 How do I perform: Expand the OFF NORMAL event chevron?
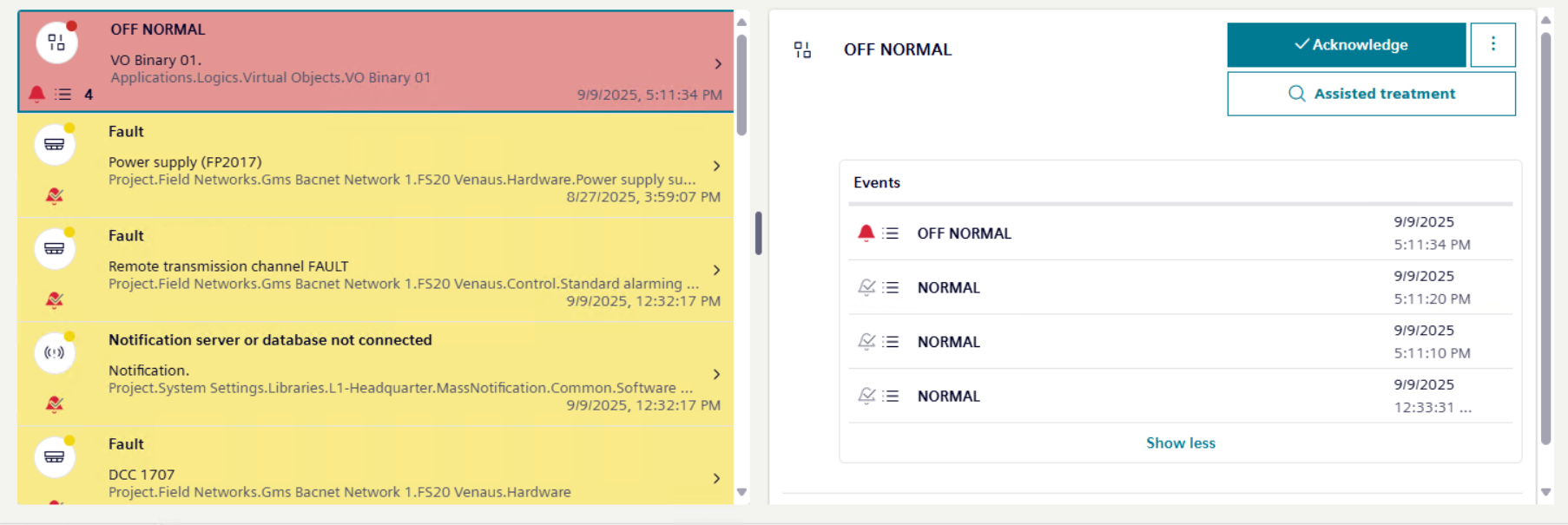pyautogui.click(x=718, y=63)
